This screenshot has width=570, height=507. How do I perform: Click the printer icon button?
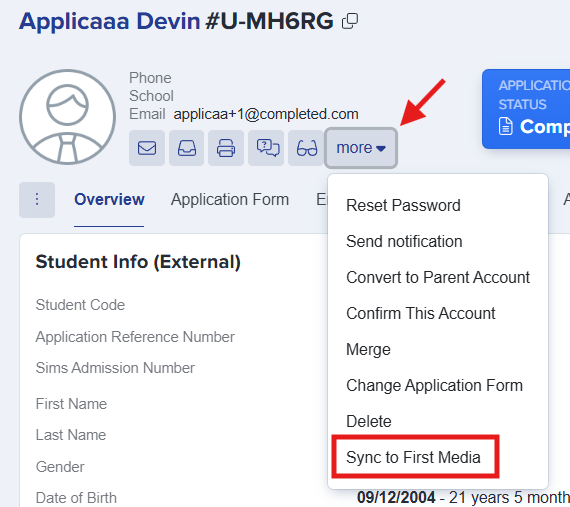(226, 148)
